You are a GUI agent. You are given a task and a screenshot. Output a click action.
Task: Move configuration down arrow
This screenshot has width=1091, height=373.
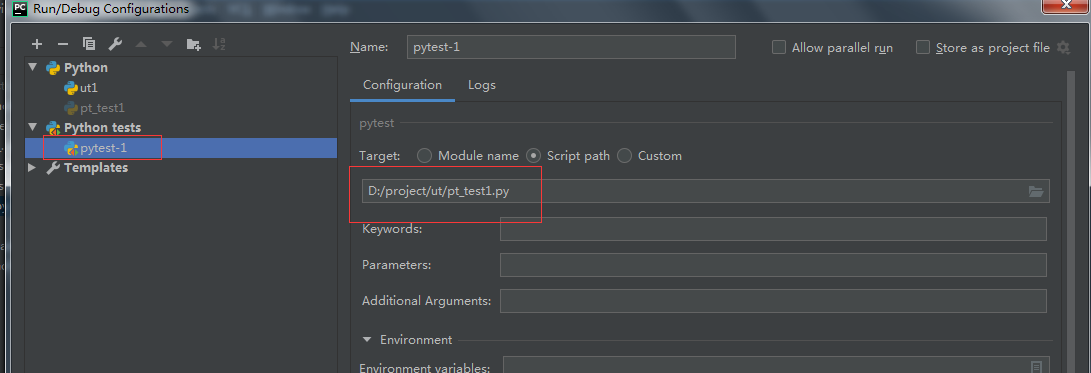click(x=167, y=44)
